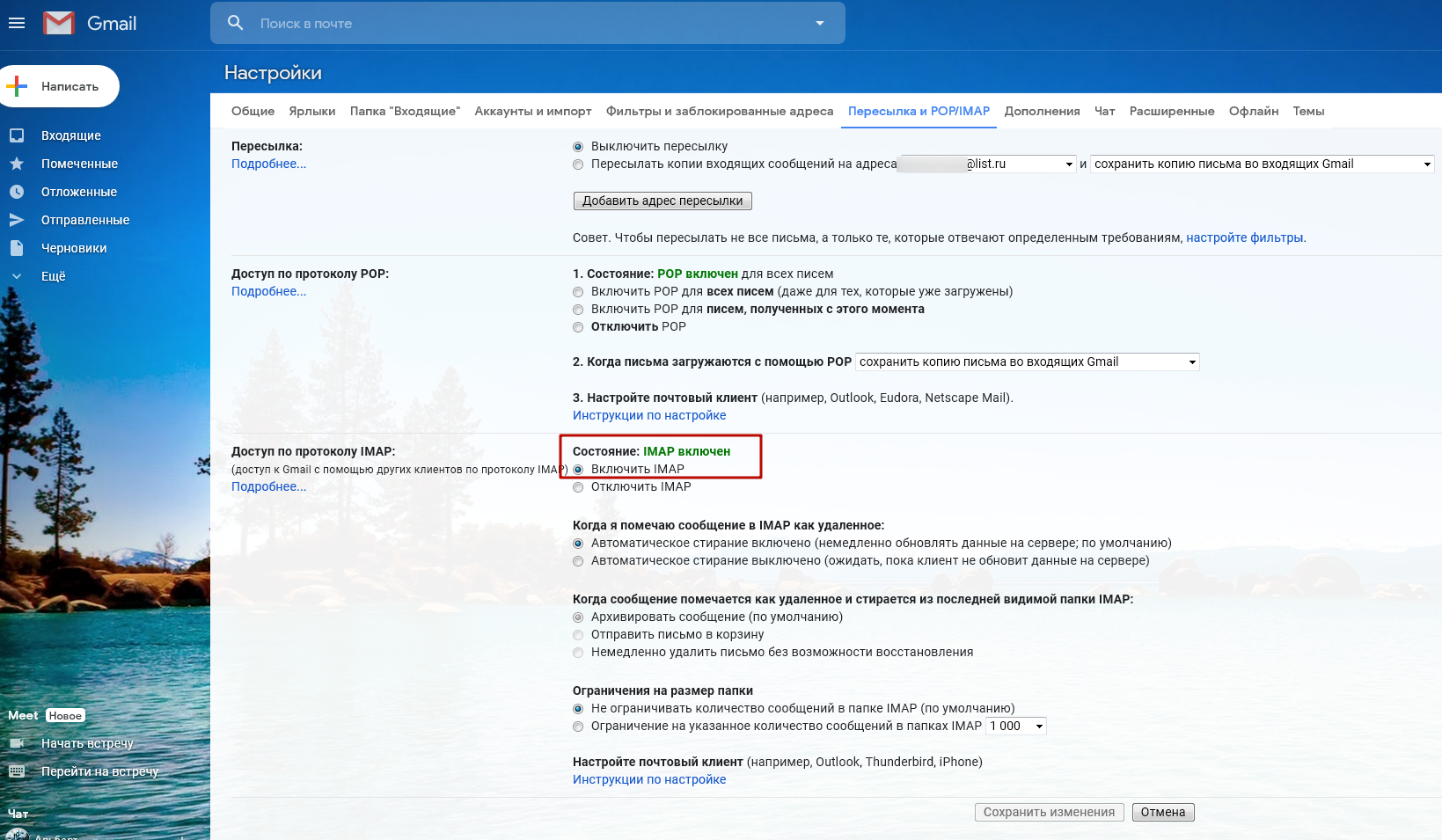Open Отправленные folder
The width and height of the screenshot is (1442, 840).
[85, 220]
